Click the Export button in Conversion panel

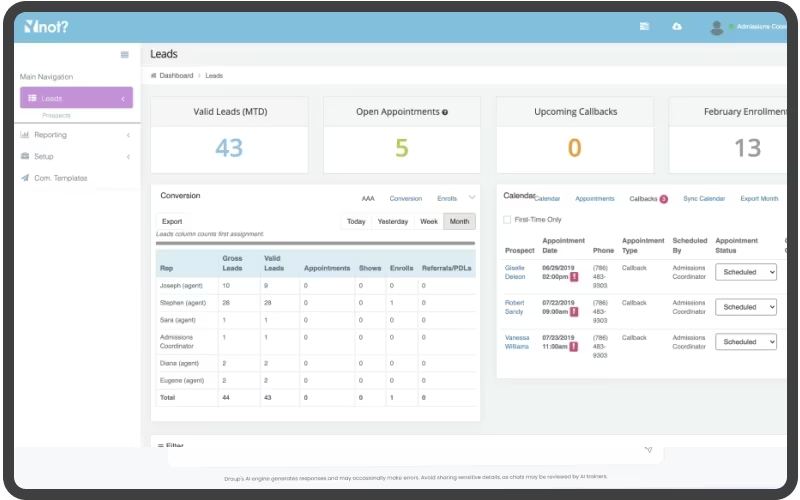click(172, 221)
